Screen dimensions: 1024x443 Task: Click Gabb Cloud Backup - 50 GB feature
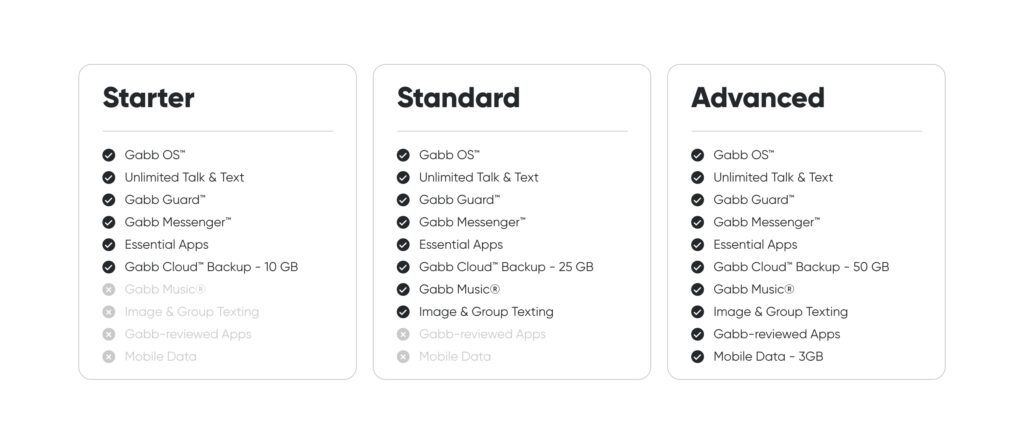click(x=801, y=267)
